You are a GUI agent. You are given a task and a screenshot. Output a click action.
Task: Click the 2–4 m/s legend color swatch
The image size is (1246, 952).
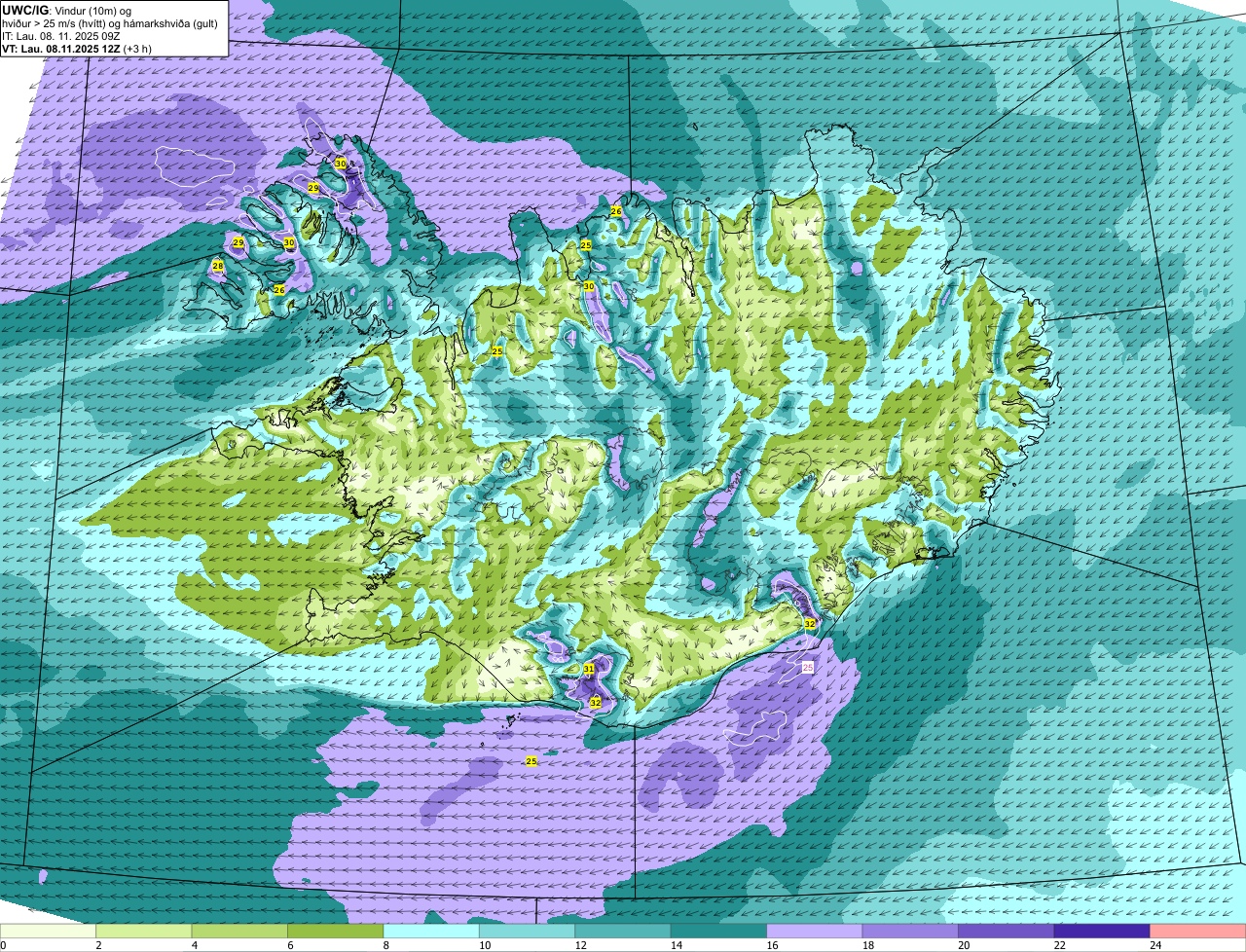pos(144,932)
